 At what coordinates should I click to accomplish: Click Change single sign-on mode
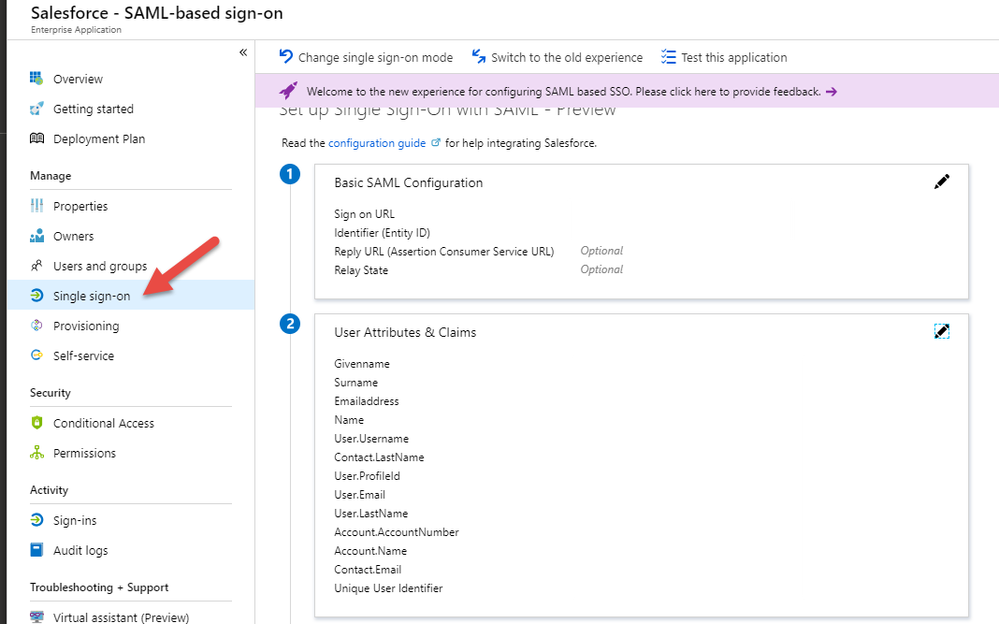[x=375, y=57]
